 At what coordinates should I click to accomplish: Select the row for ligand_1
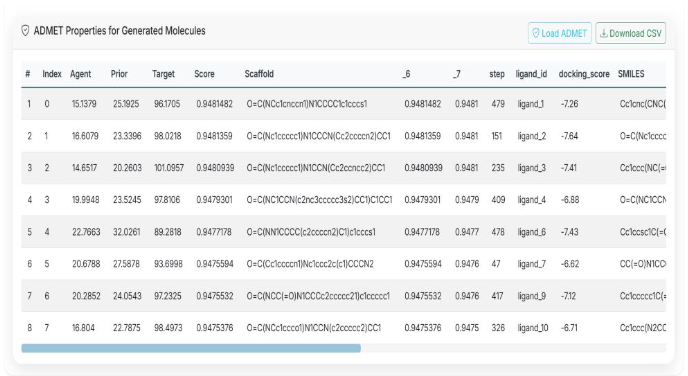coord(344,104)
